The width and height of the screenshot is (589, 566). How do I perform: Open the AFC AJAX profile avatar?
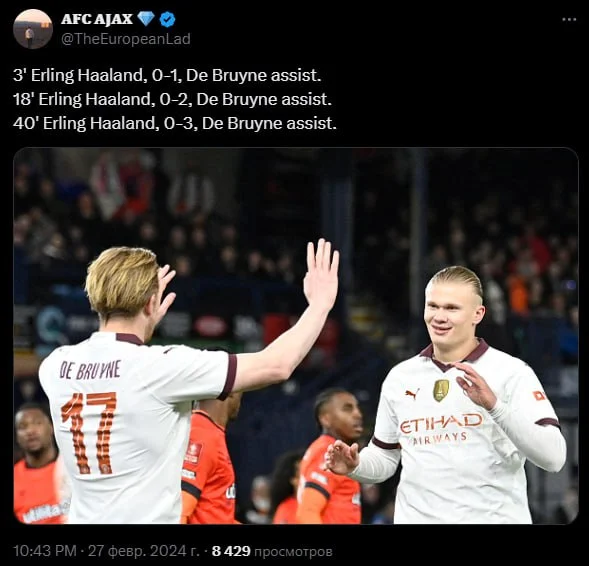click(x=33, y=29)
